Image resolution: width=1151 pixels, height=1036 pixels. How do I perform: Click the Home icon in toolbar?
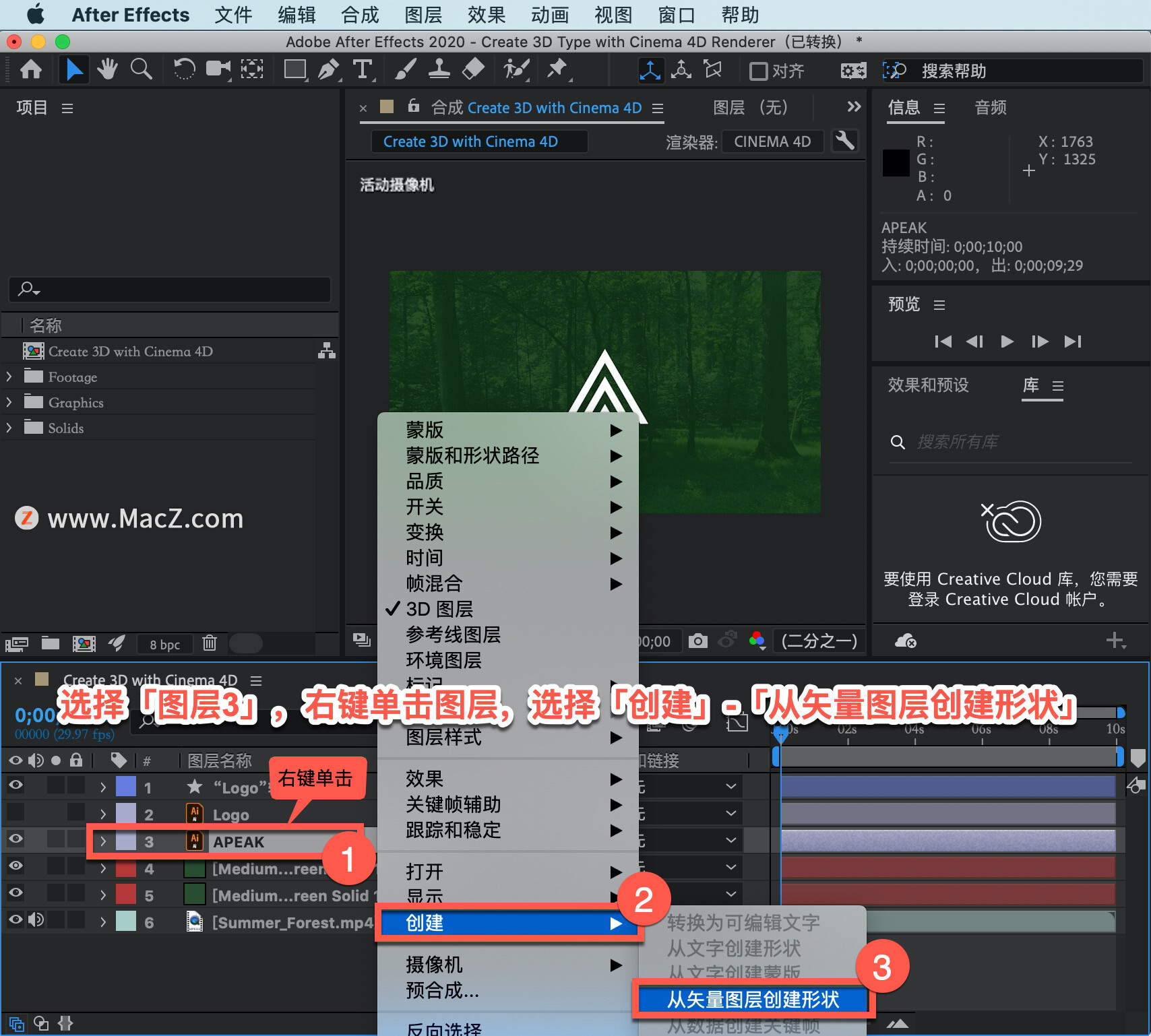click(31, 69)
